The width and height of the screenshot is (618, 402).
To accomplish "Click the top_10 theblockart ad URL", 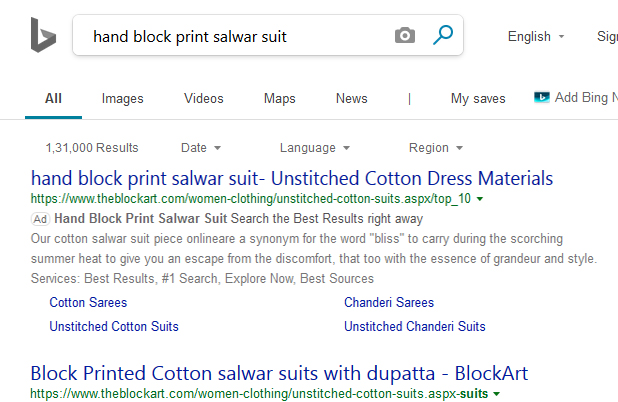I will point(251,199).
